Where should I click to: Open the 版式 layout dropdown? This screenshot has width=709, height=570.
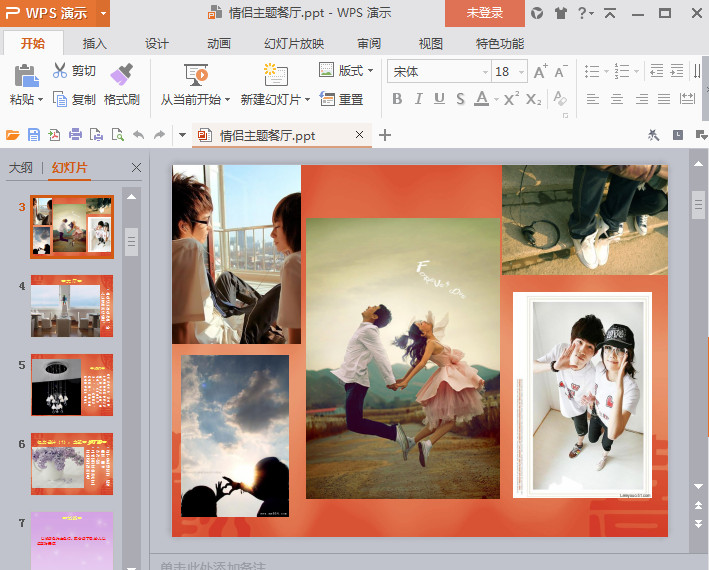point(346,71)
